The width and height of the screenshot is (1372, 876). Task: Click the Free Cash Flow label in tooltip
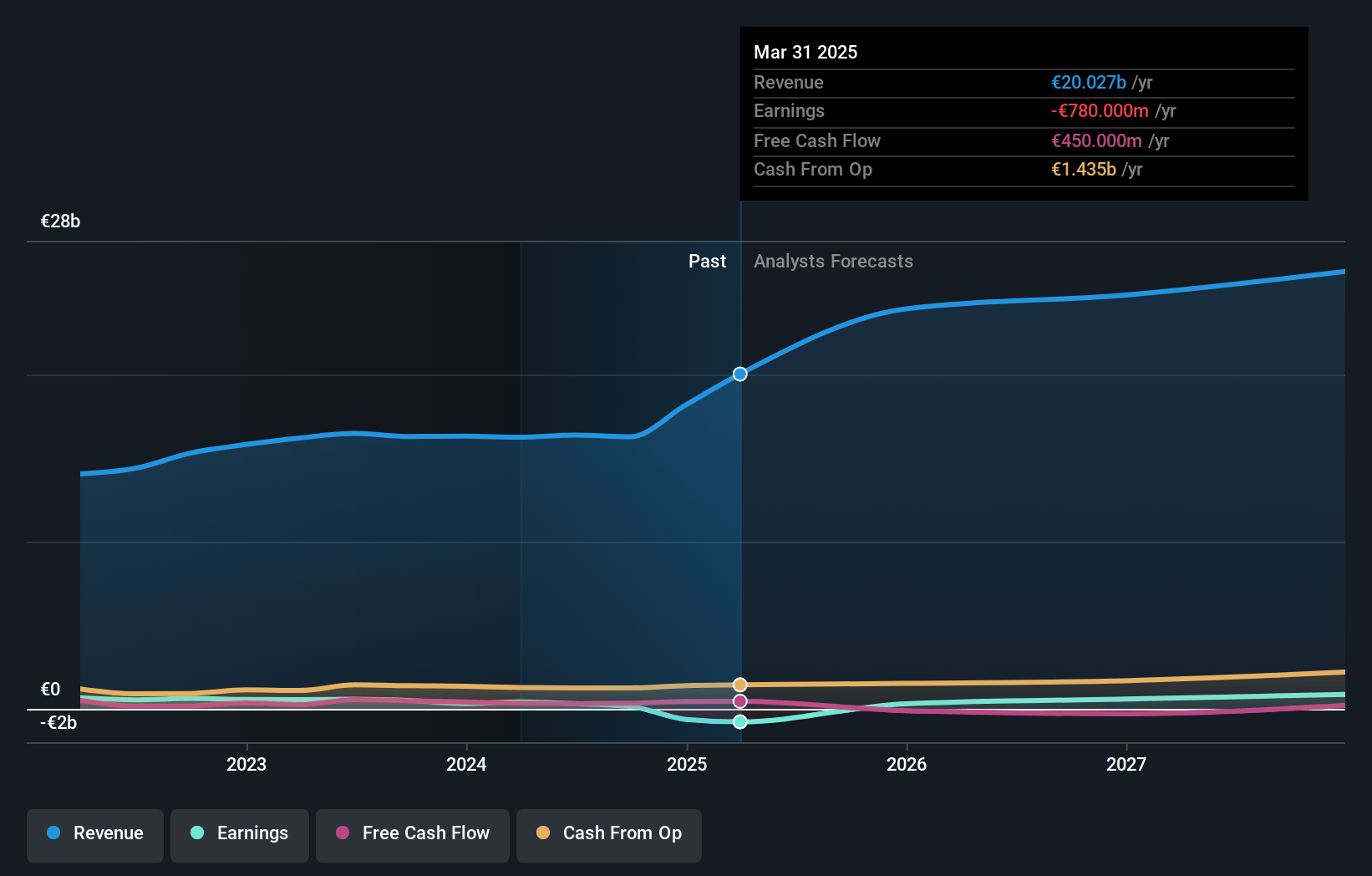coord(817,141)
